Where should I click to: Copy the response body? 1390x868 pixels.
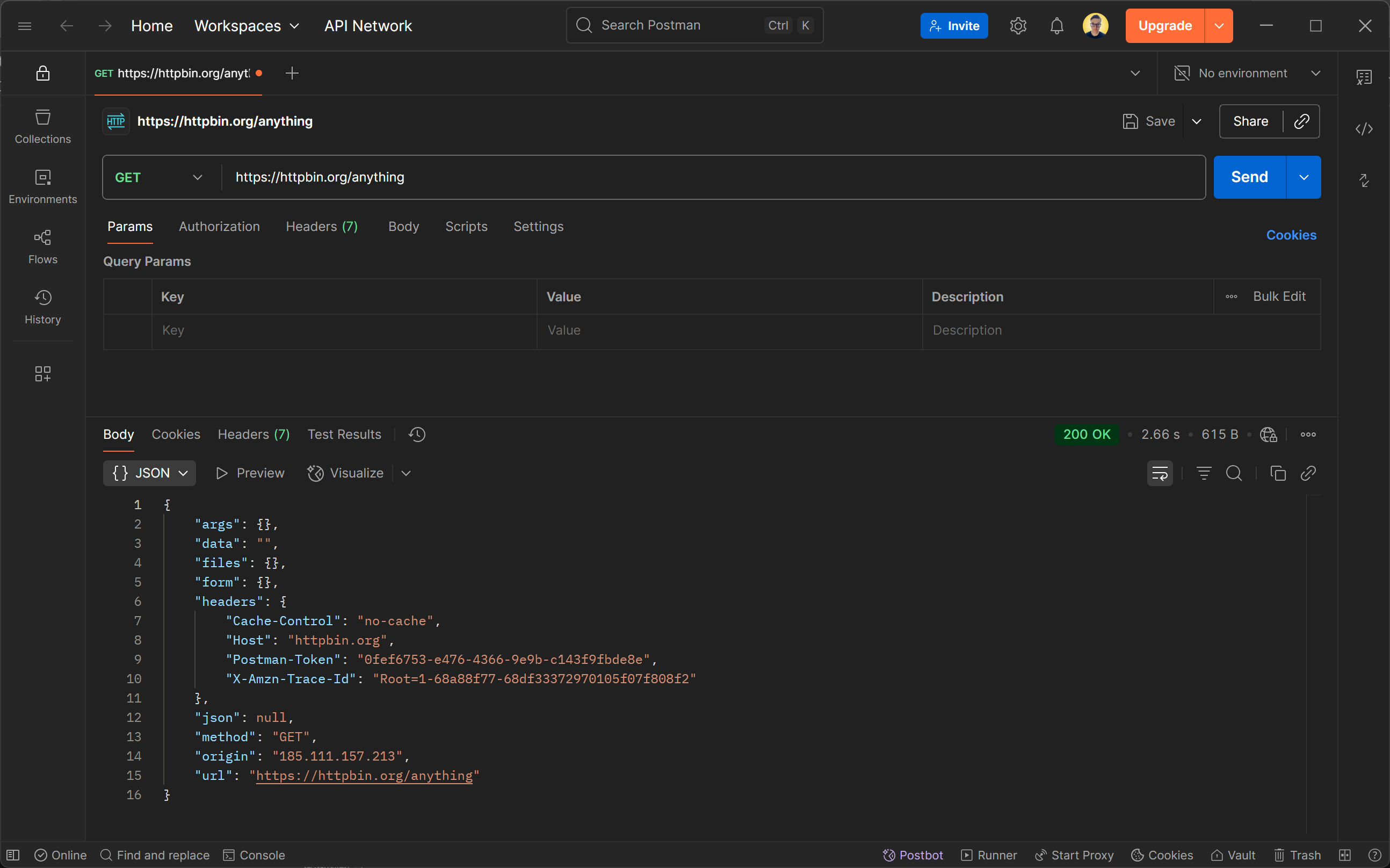(x=1279, y=473)
